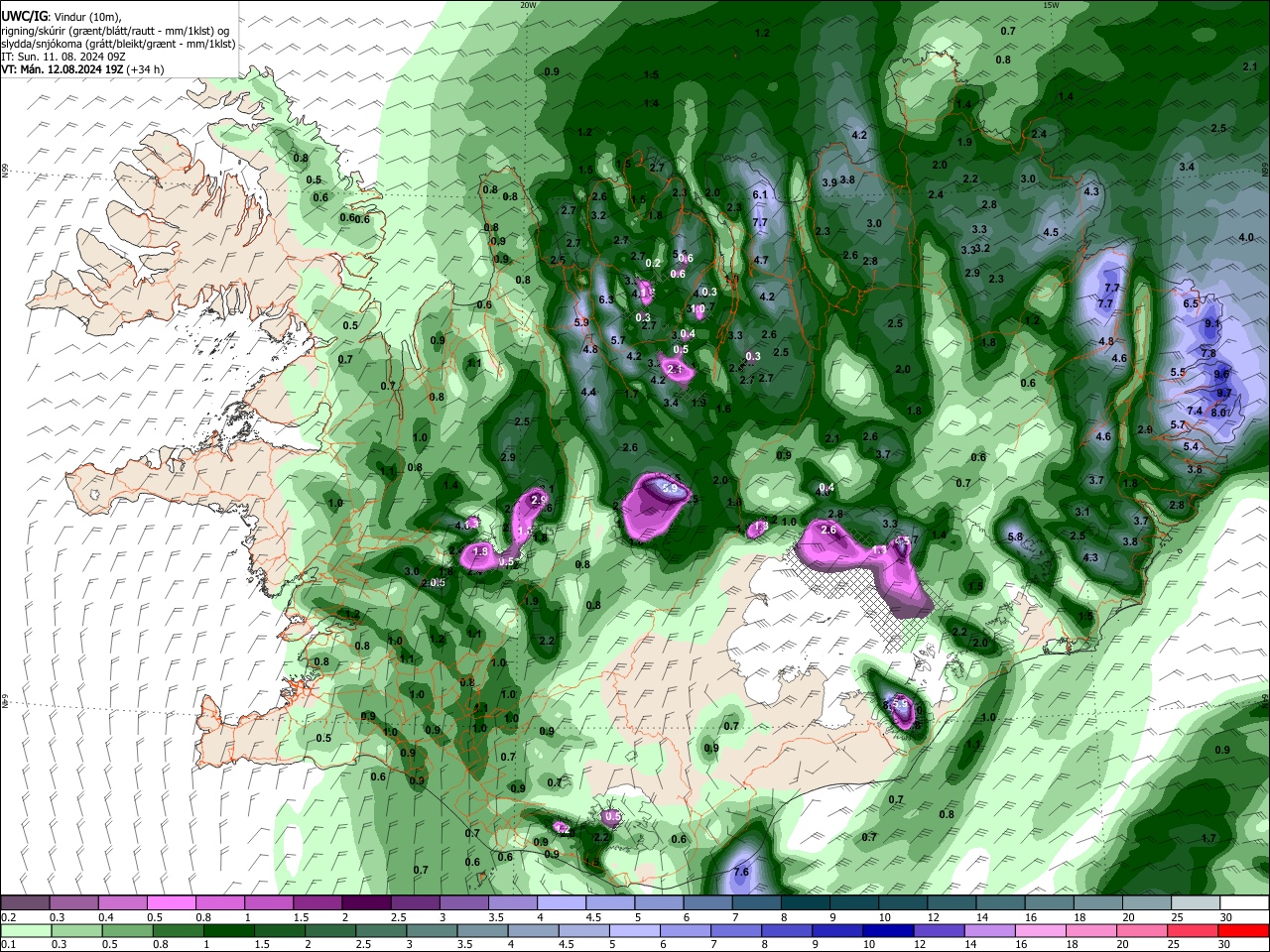Pick the pale green swatch labeled 0.1 in bottom row

[x=25, y=930]
